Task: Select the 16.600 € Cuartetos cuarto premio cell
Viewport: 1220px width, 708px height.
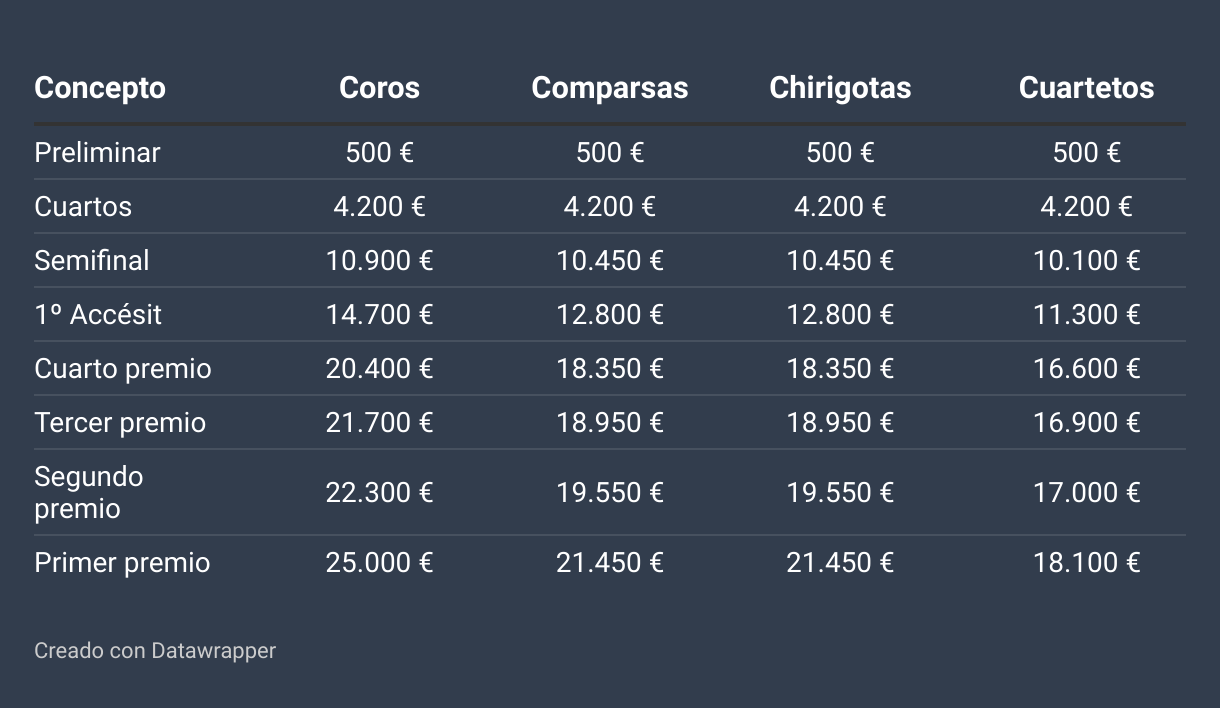Action: 1086,369
